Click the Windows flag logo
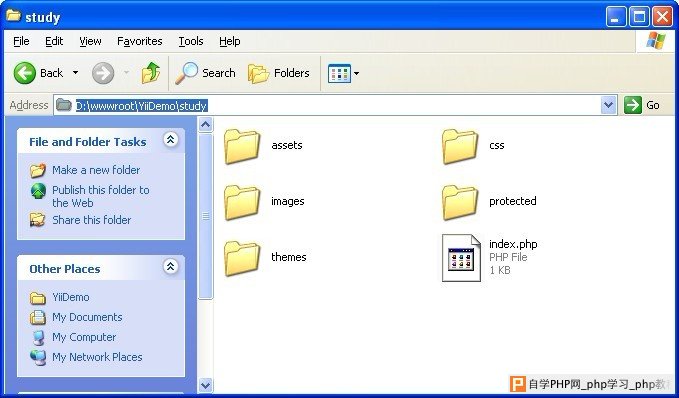This screenshot has height=398, width=679. point(656,41)
